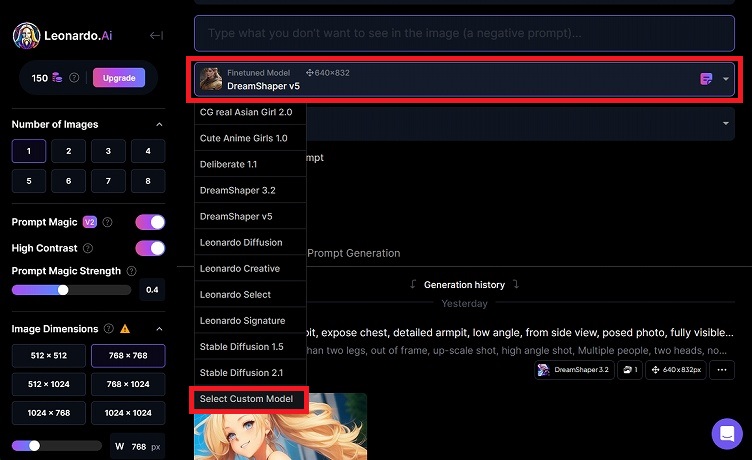Click the V2 Prompt Magic badge

90,222
